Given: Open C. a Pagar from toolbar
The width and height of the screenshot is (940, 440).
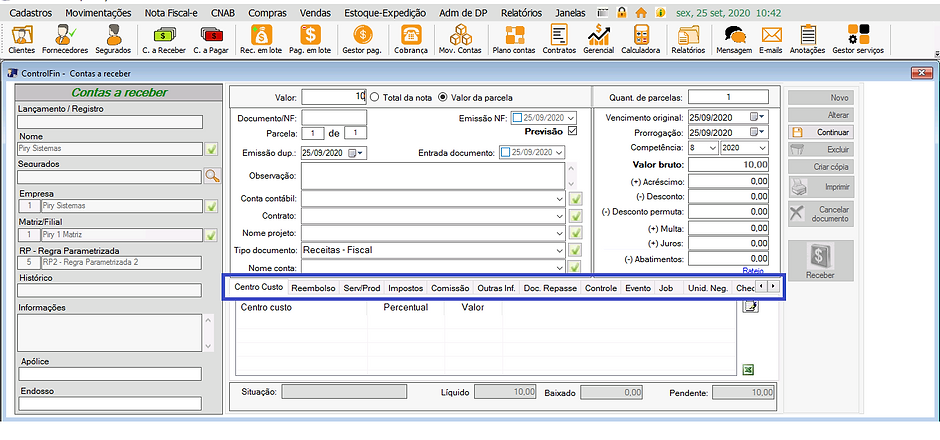Looking at the screenshot, I should (x=210, y=40).
